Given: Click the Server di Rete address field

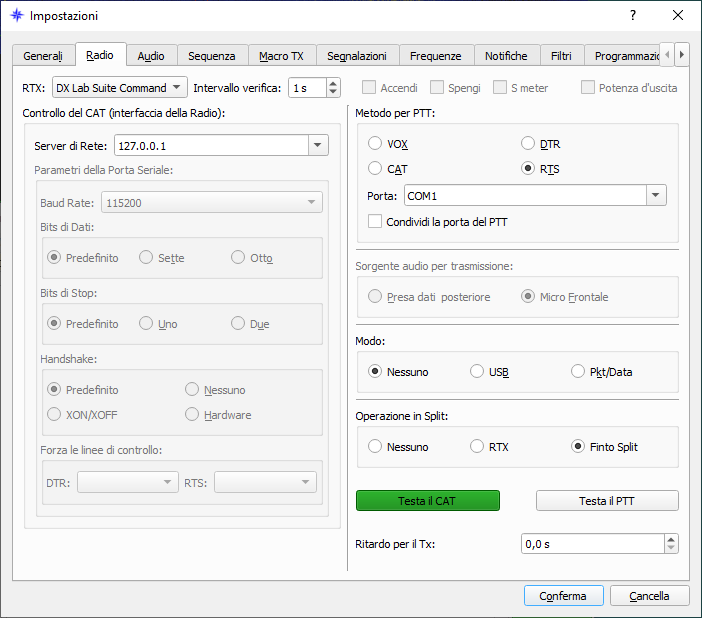Looking at the screenshot, I should [x=212, y=145].
